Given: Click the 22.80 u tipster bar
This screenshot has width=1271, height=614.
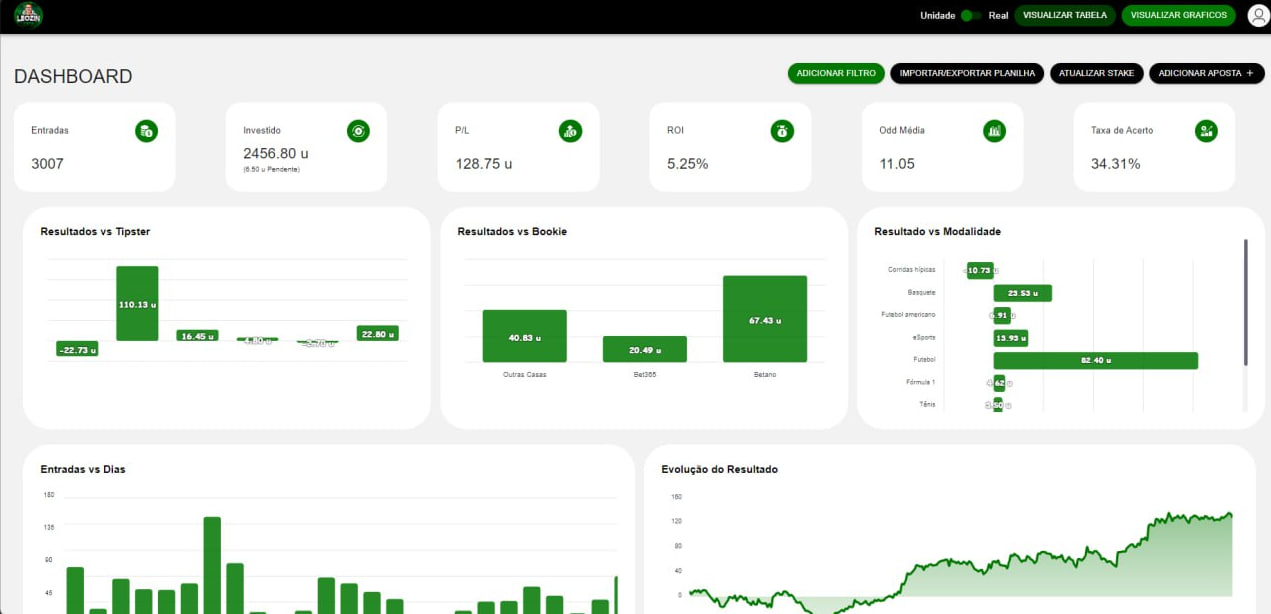Looking at the screenshot, I should click(x=377, y=334).
